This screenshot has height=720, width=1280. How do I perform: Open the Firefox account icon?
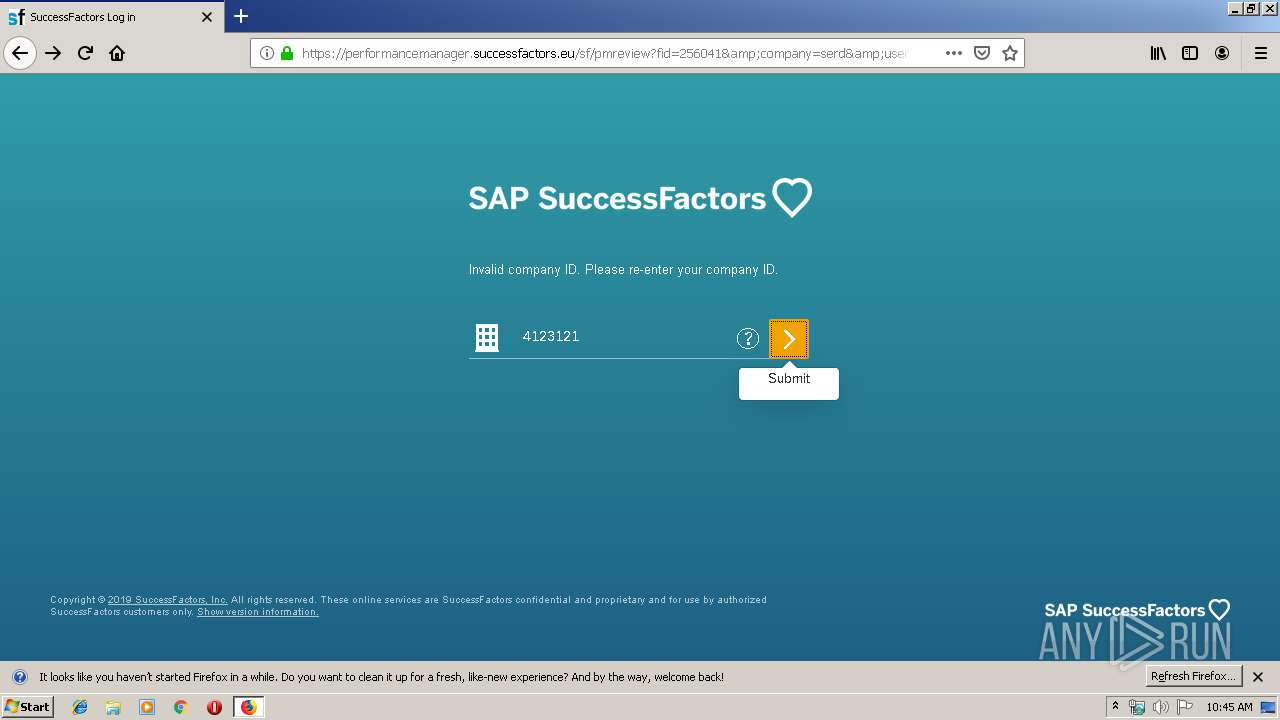(1222, 53)
